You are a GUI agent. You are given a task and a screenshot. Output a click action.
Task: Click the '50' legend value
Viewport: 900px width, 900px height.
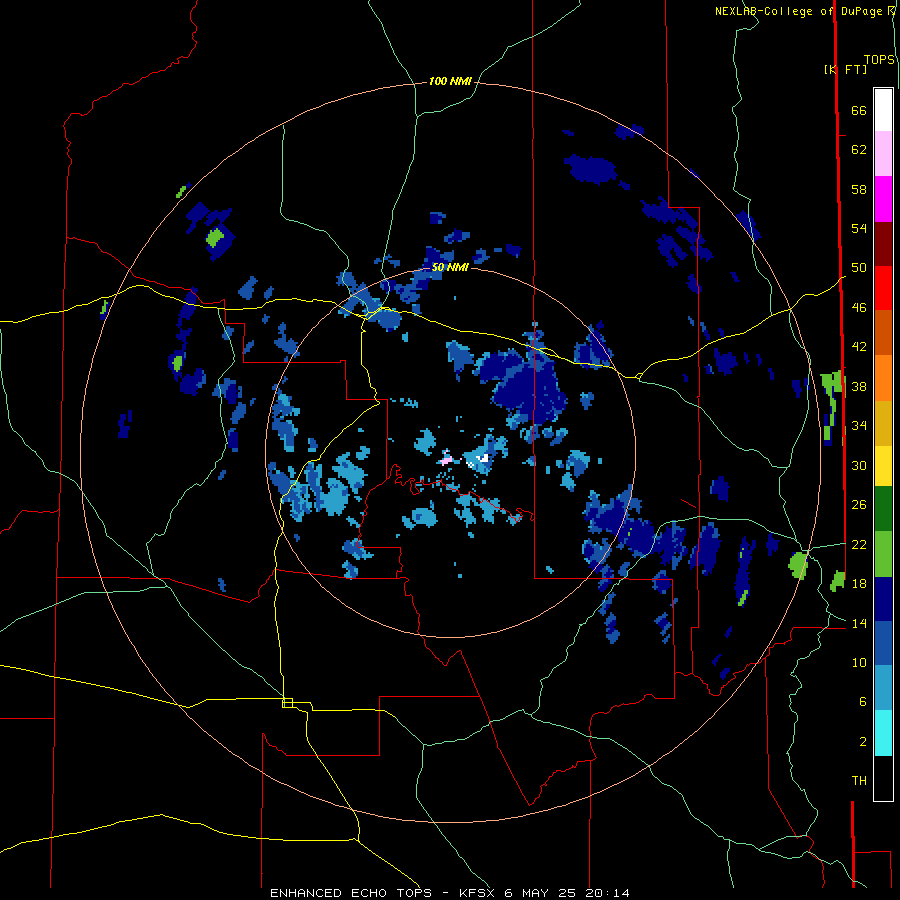(859, 268)
